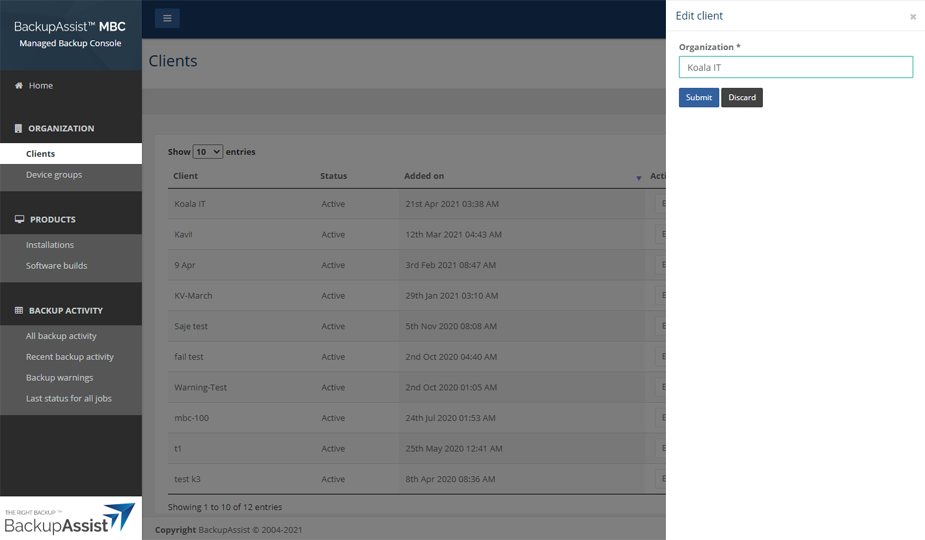The height and width of the screenshot is (540, 925).
Task: Click date 25th May 2020 12:41 AM
Action: 454,449
